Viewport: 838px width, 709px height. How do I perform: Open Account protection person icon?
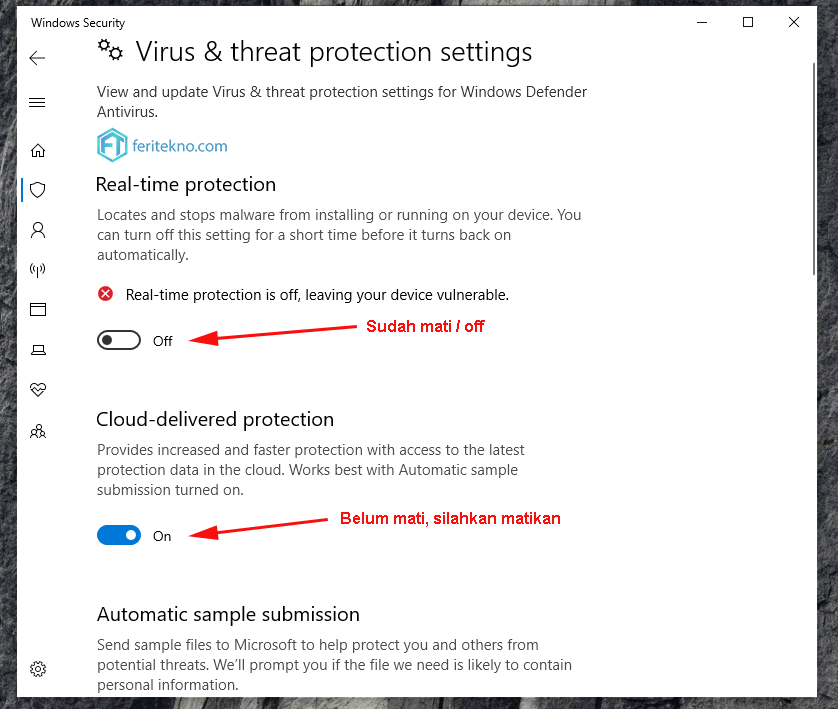click(38, 230)
